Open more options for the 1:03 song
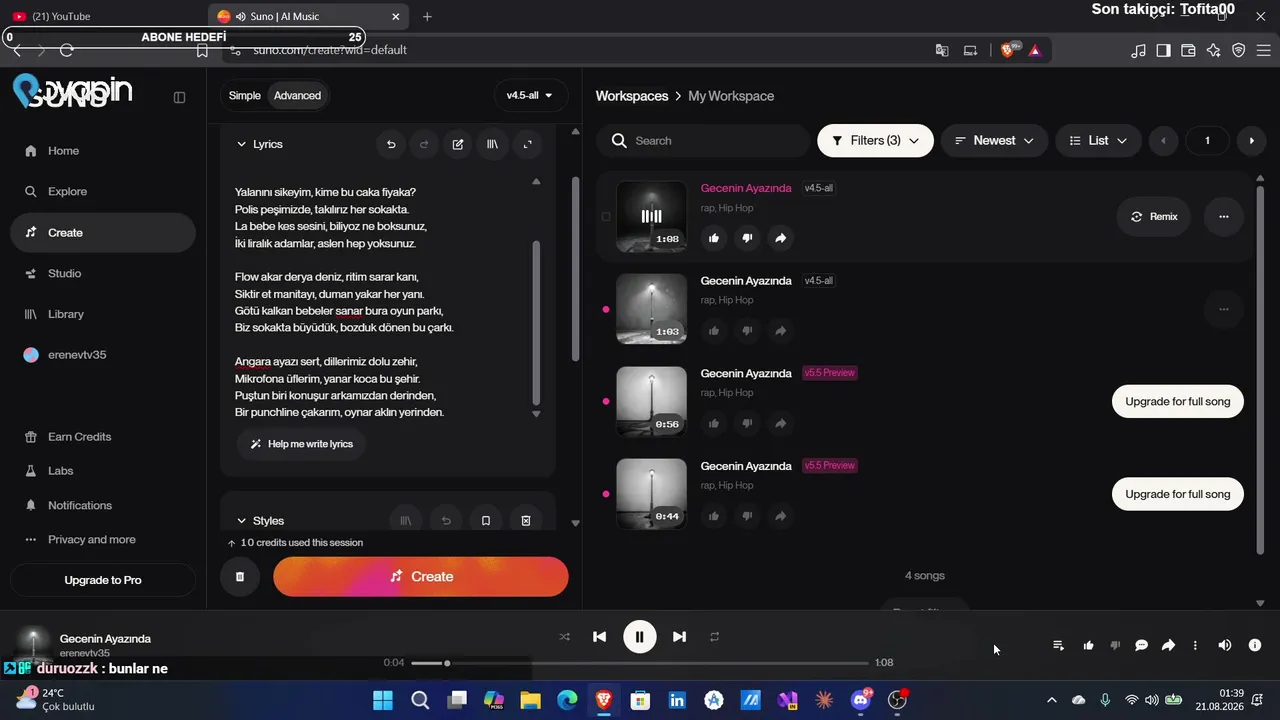 click(1223, 309)
